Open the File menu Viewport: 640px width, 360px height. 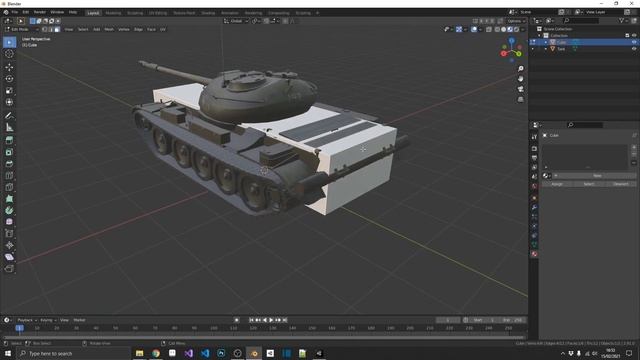pos(14,12)
